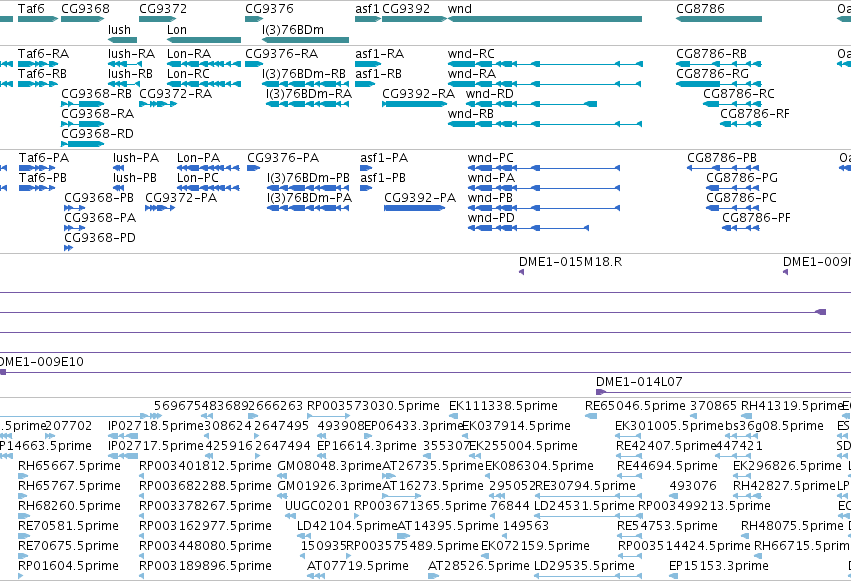Click the Lon-RA transcript
Screen dimensions: 851x581
pyautogui.click(x=204, y=64)
